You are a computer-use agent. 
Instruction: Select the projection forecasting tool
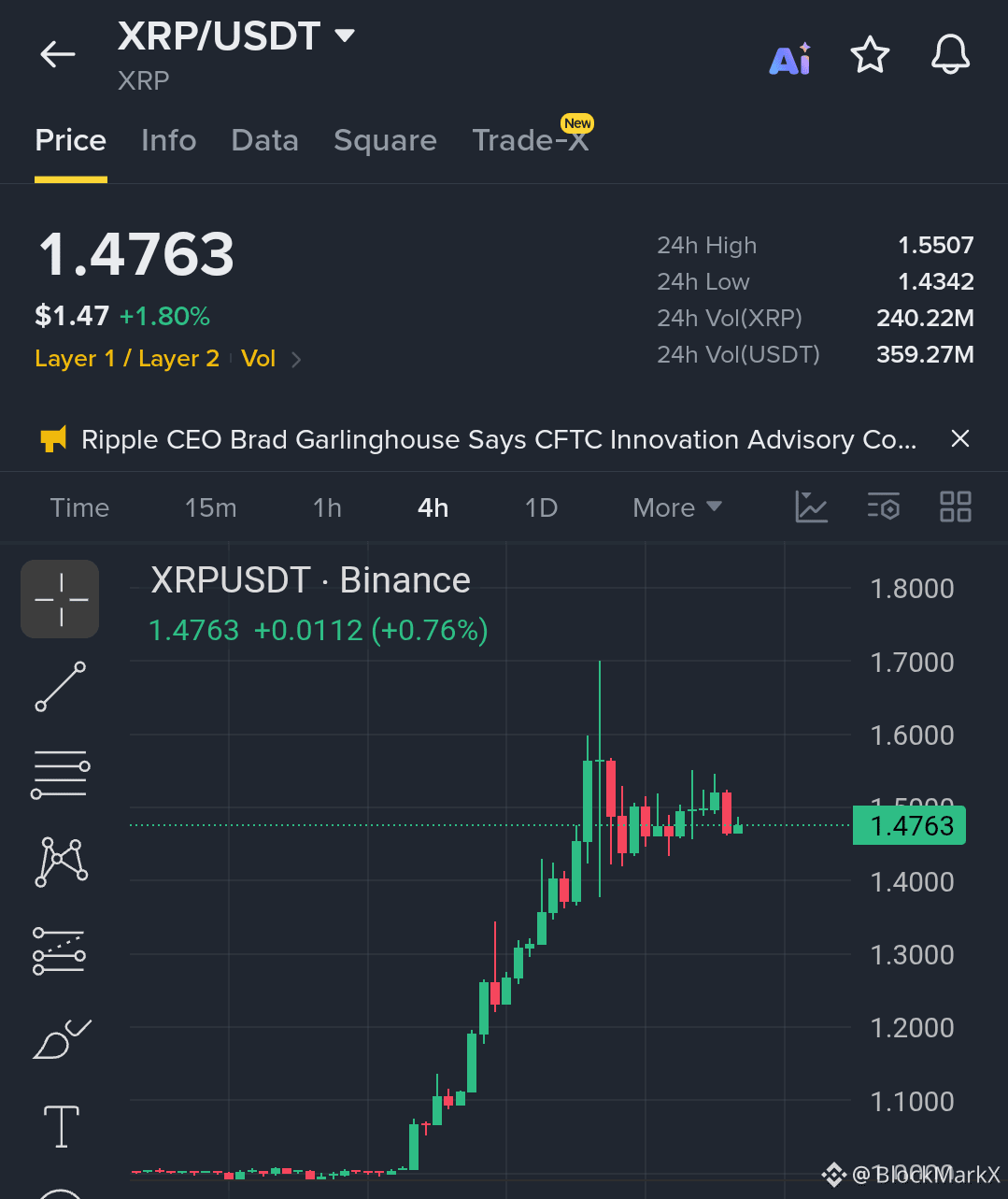coord(59,950)
